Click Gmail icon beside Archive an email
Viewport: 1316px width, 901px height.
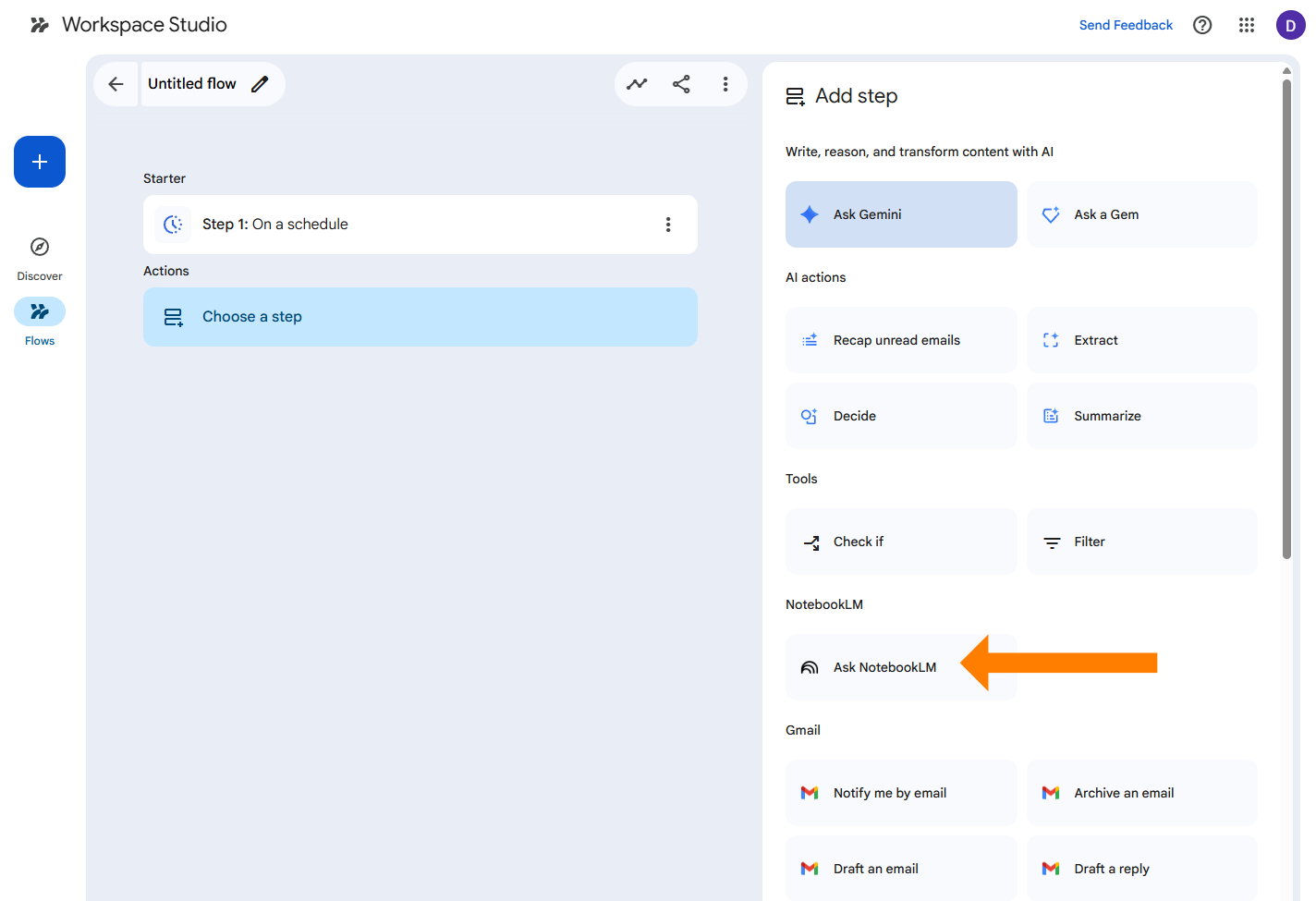point(1051,793)
